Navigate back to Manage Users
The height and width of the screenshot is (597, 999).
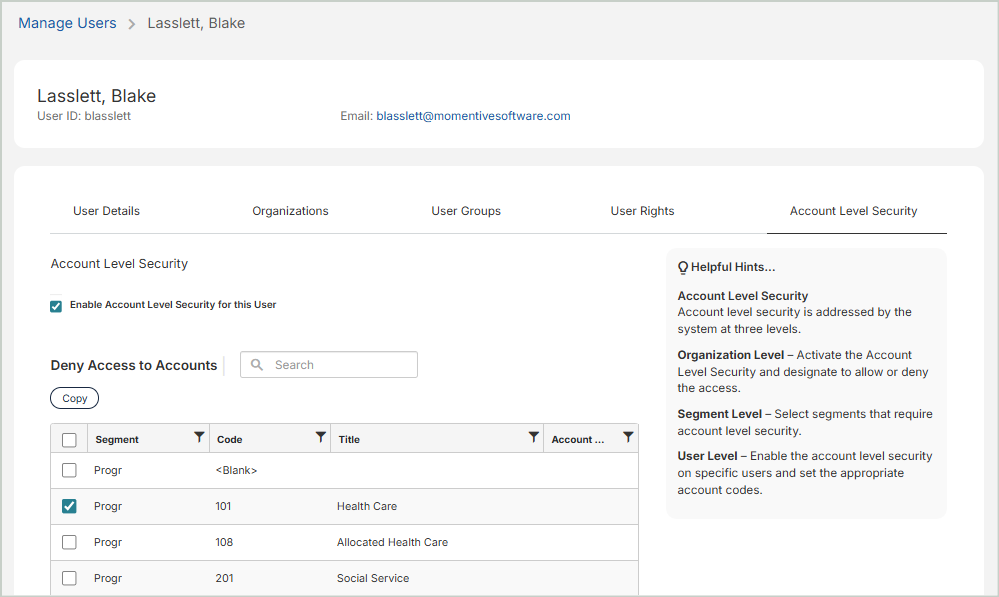coord(67,23)
